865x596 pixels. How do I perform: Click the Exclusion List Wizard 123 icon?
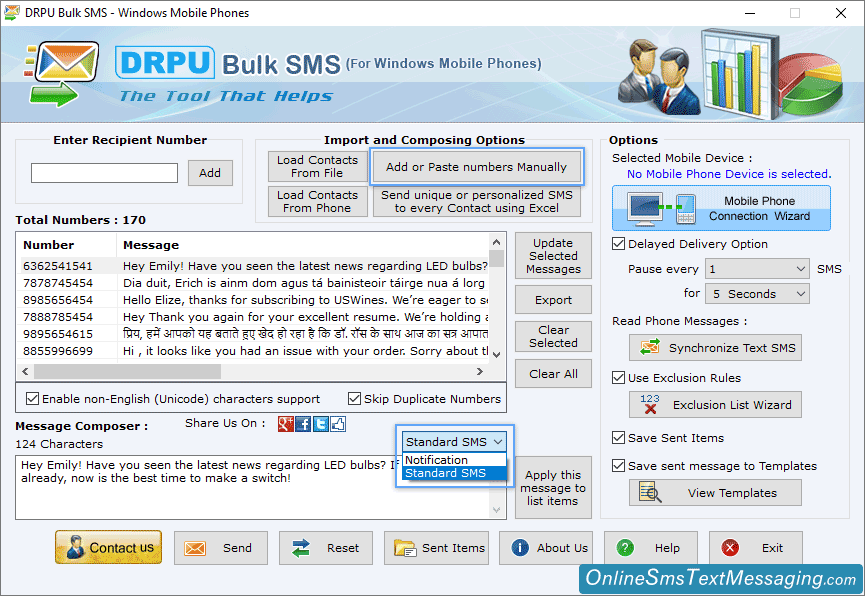[x=650, y=405]
